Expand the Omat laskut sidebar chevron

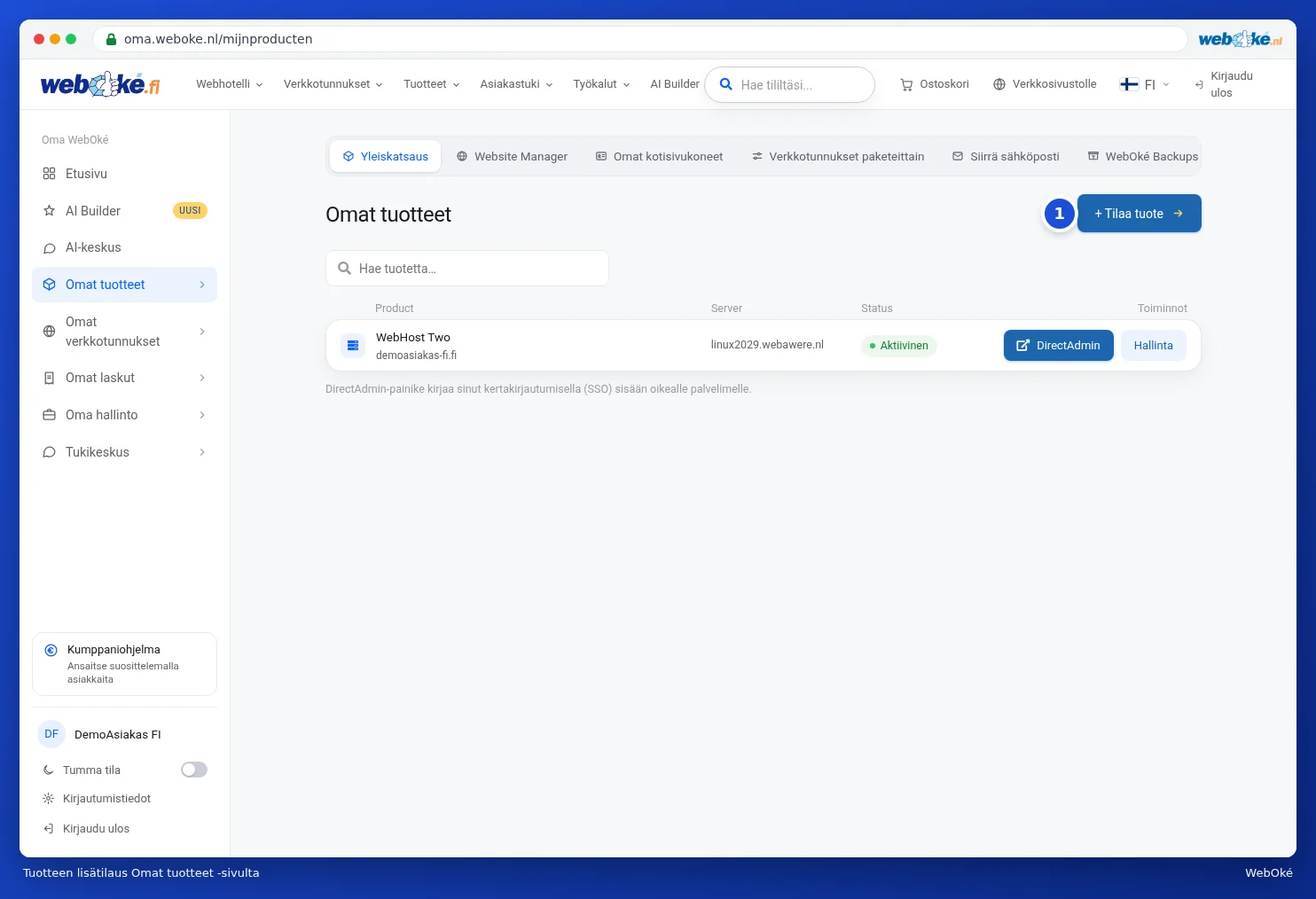pos(202,378)
